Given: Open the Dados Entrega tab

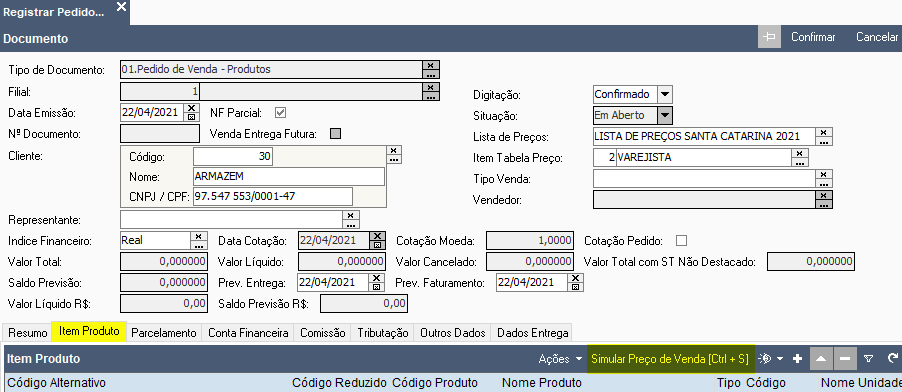Looking at the screenshot, I should [x=533, y=333].
